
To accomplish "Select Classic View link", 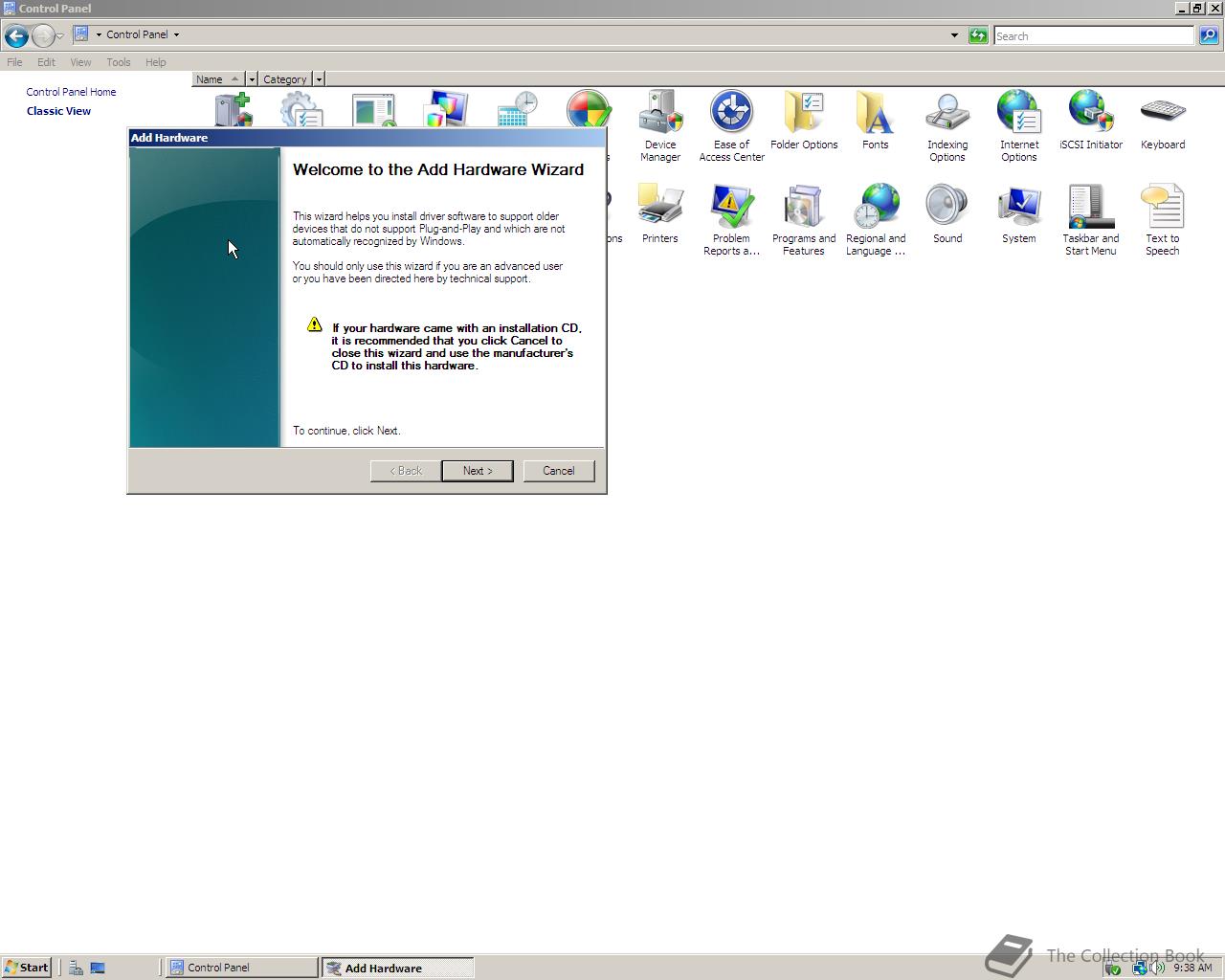I will pyautogui.click(x=58, y=111).
